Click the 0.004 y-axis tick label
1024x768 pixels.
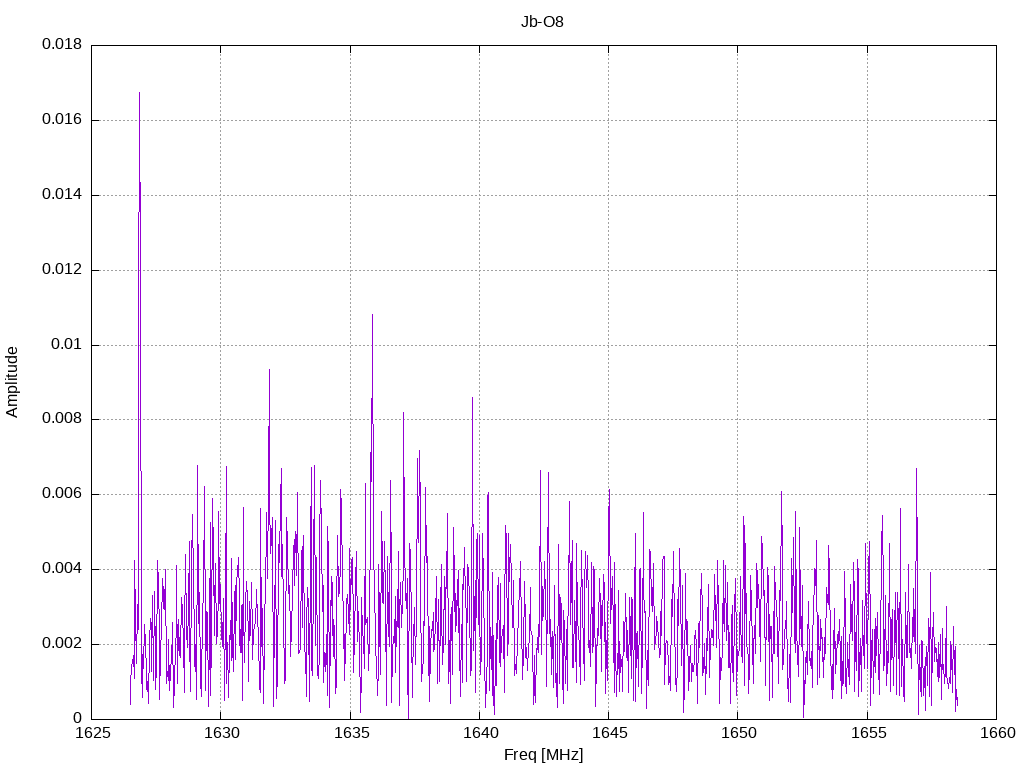[x=62, y=569]
